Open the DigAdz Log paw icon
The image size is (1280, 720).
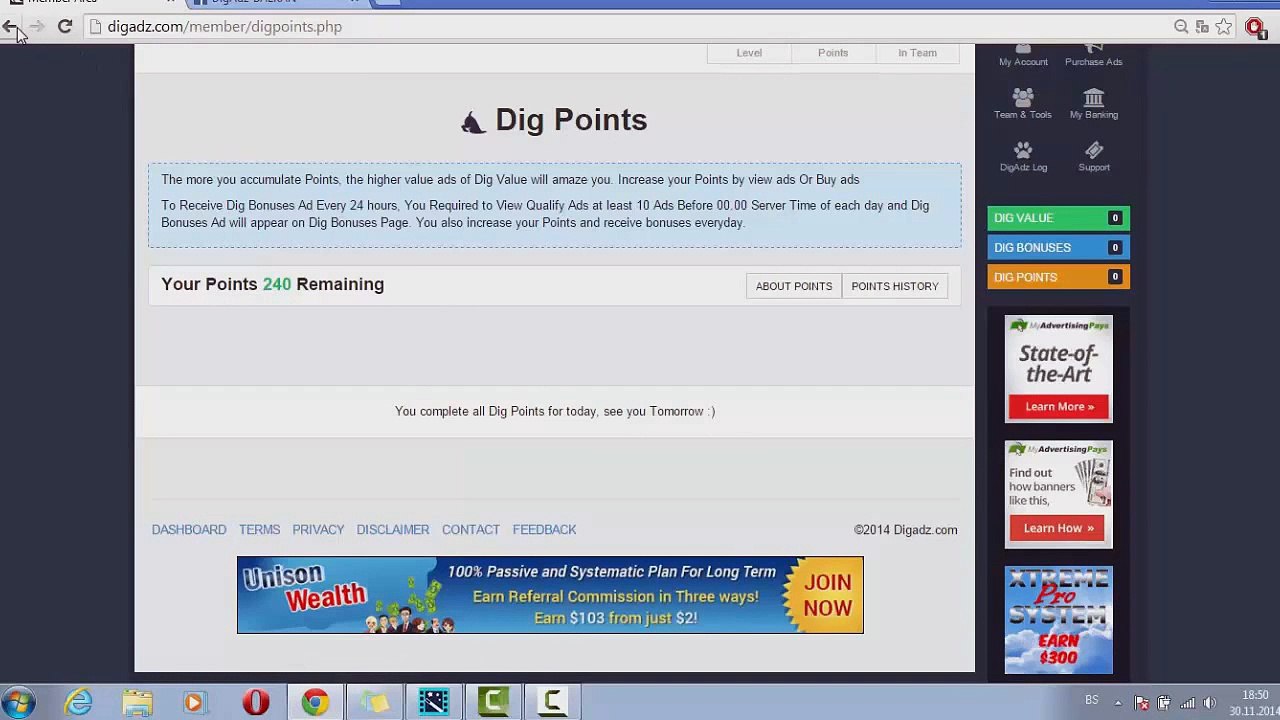click(1023, 156)
